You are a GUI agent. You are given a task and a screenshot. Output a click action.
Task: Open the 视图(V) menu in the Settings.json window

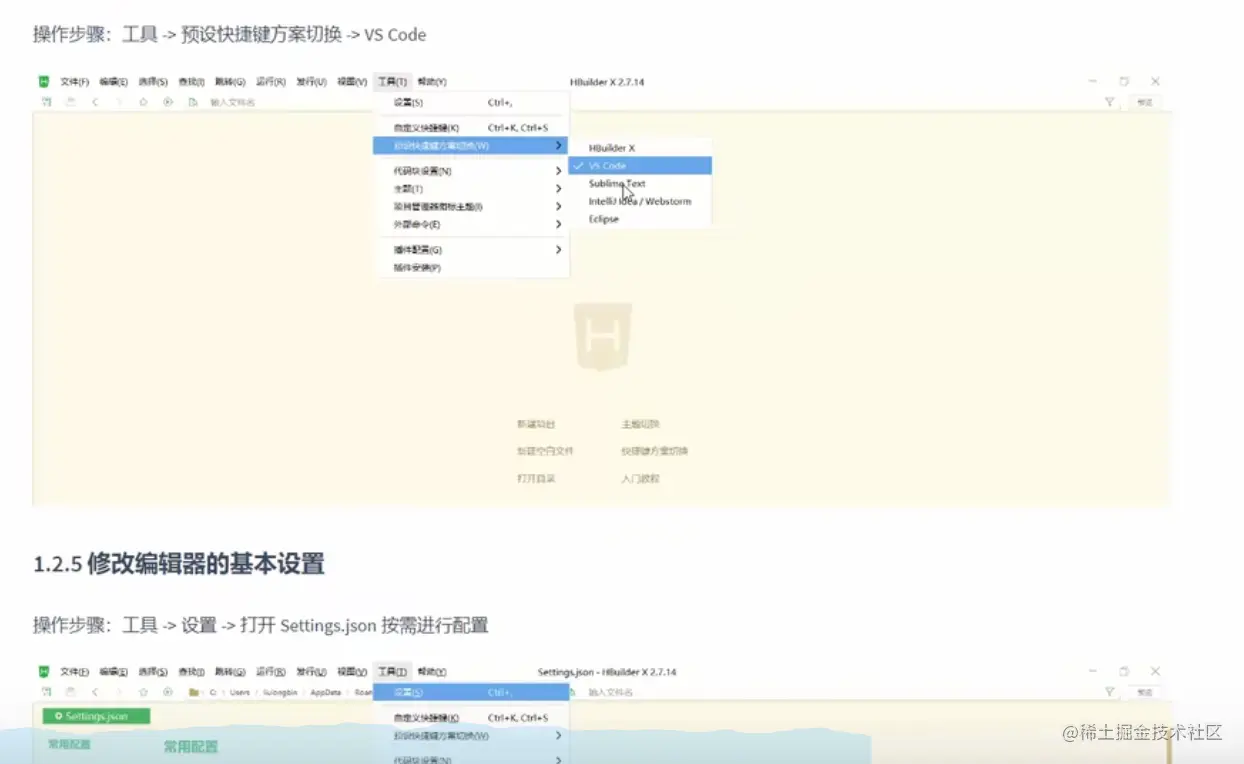352,672
